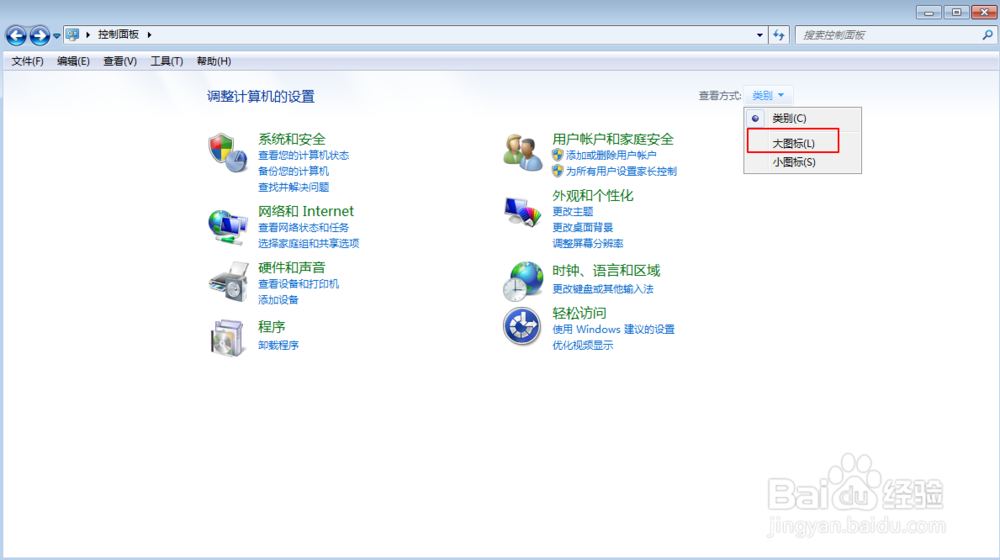The height and width of the screenshot is (560, 1000).
Task: Open 硬件和声音 category link
Action: pyautogui.click(x=291, y=267)
